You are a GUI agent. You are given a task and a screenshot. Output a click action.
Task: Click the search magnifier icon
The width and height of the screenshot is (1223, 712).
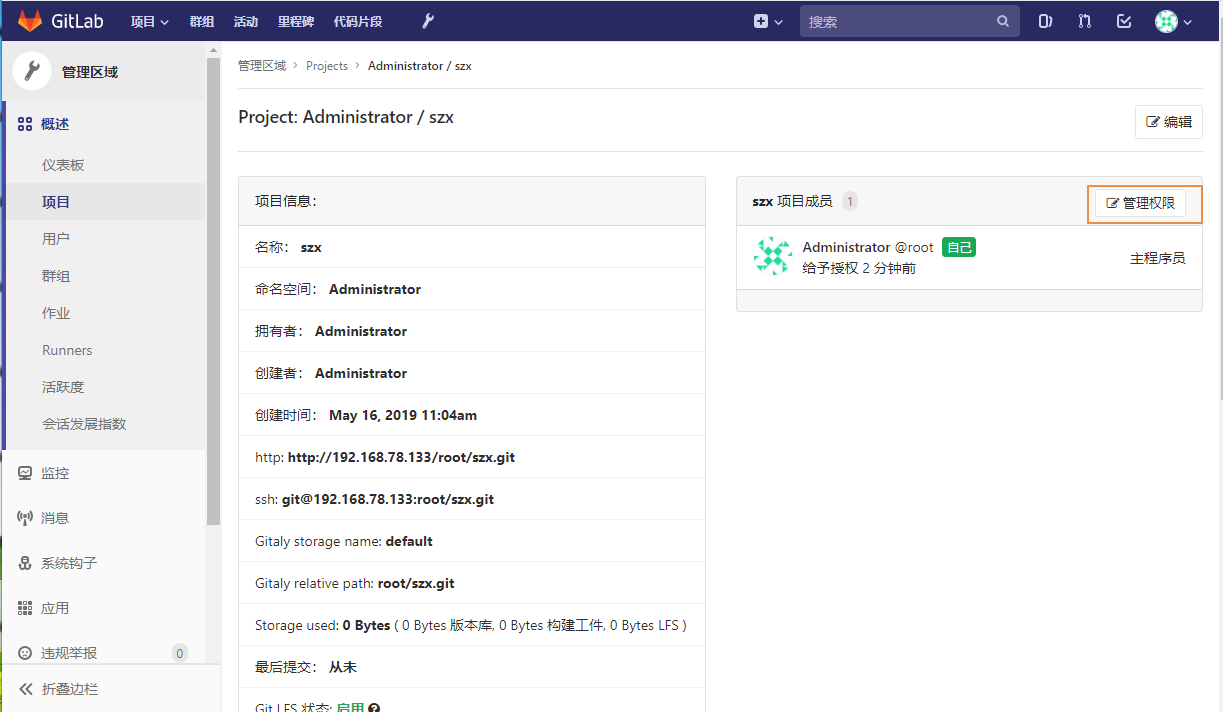[x=1003, y=21]
